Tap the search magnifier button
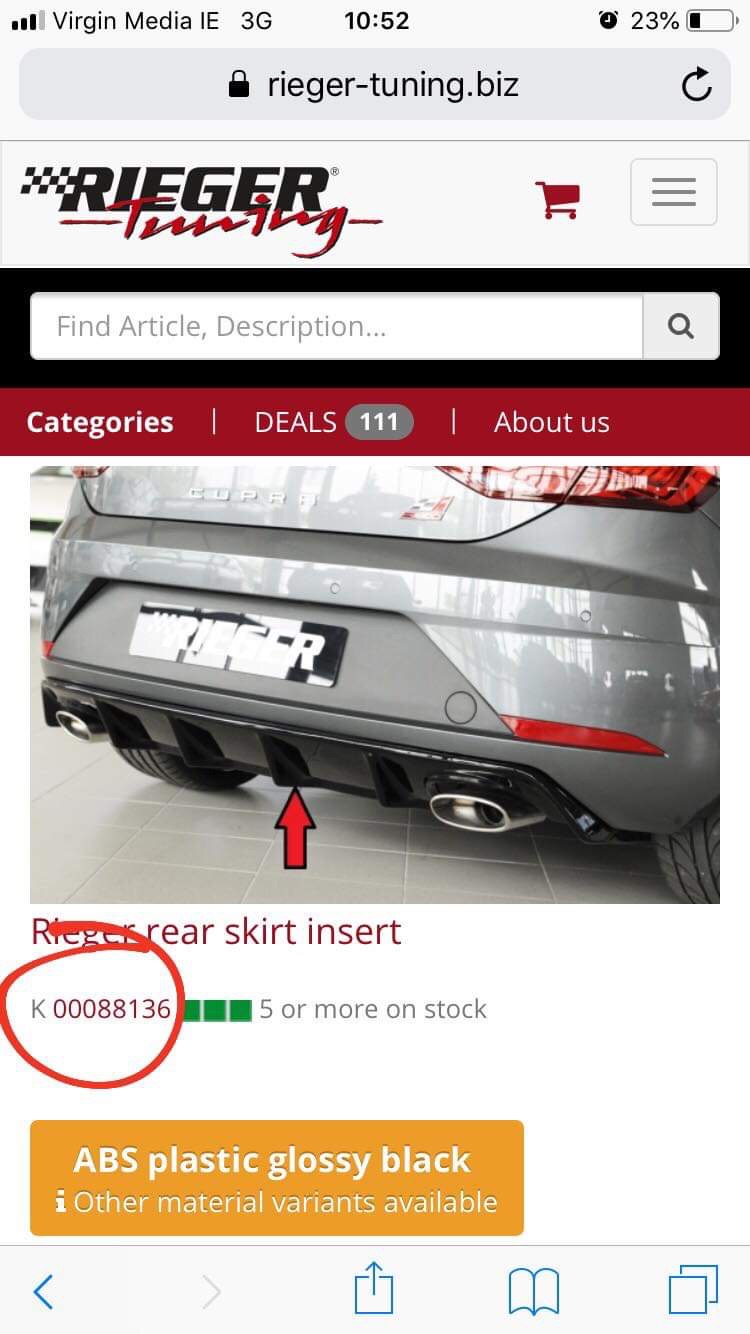 [680, 326]
